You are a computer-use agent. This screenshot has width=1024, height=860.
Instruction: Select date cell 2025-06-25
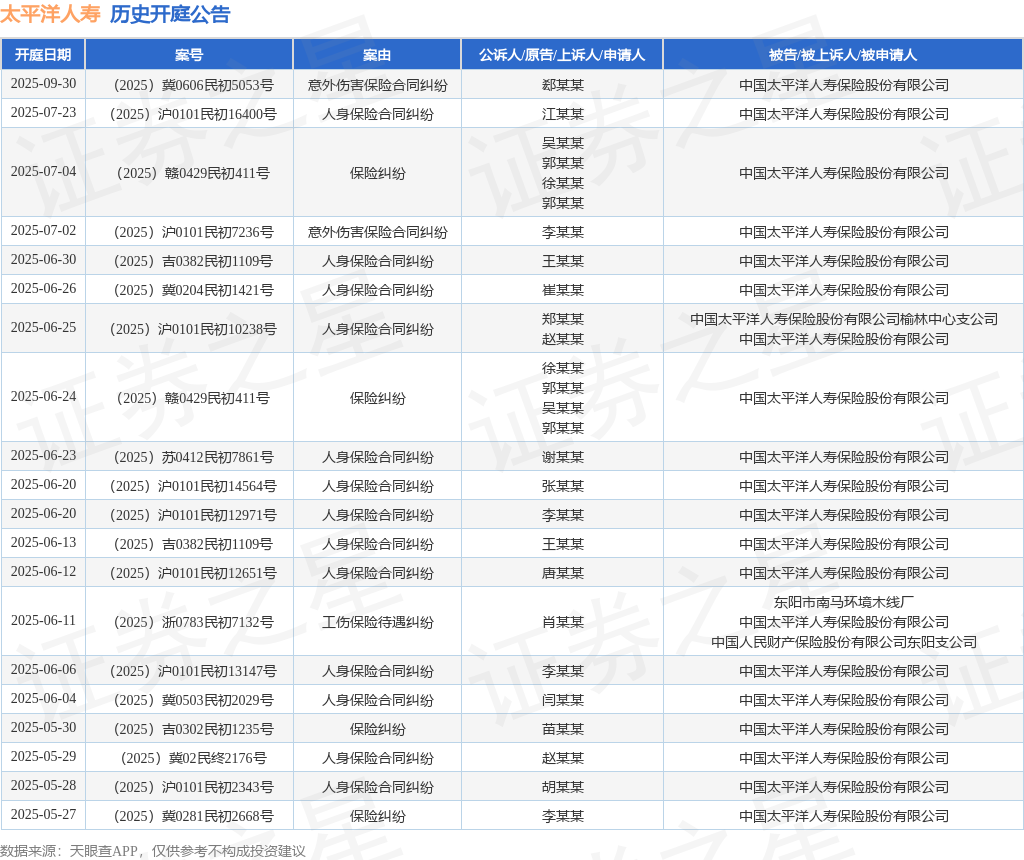point(43,328)
